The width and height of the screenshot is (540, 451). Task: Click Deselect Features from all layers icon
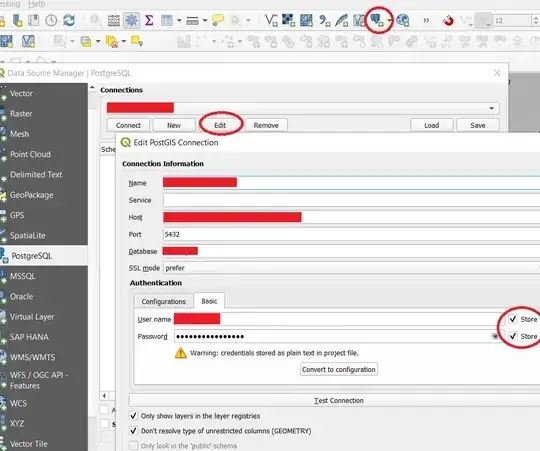tap(112, 42)
